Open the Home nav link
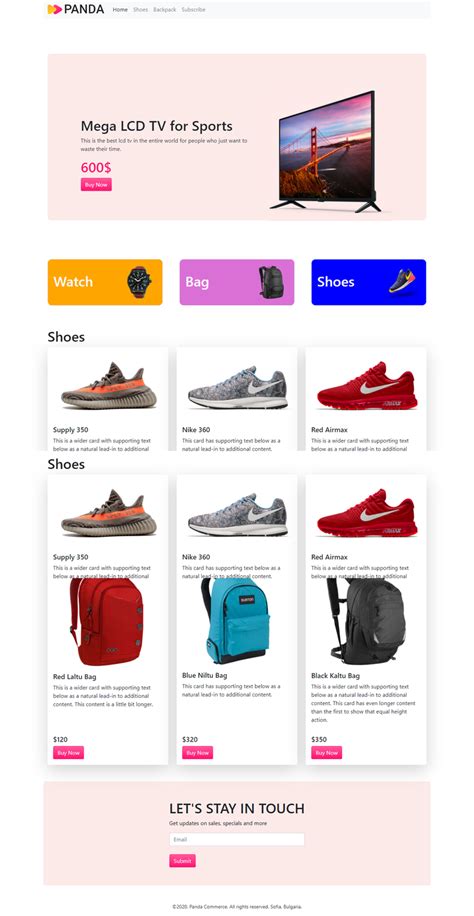The height and width of the screenshot is (916, 474). pos(120,9)
